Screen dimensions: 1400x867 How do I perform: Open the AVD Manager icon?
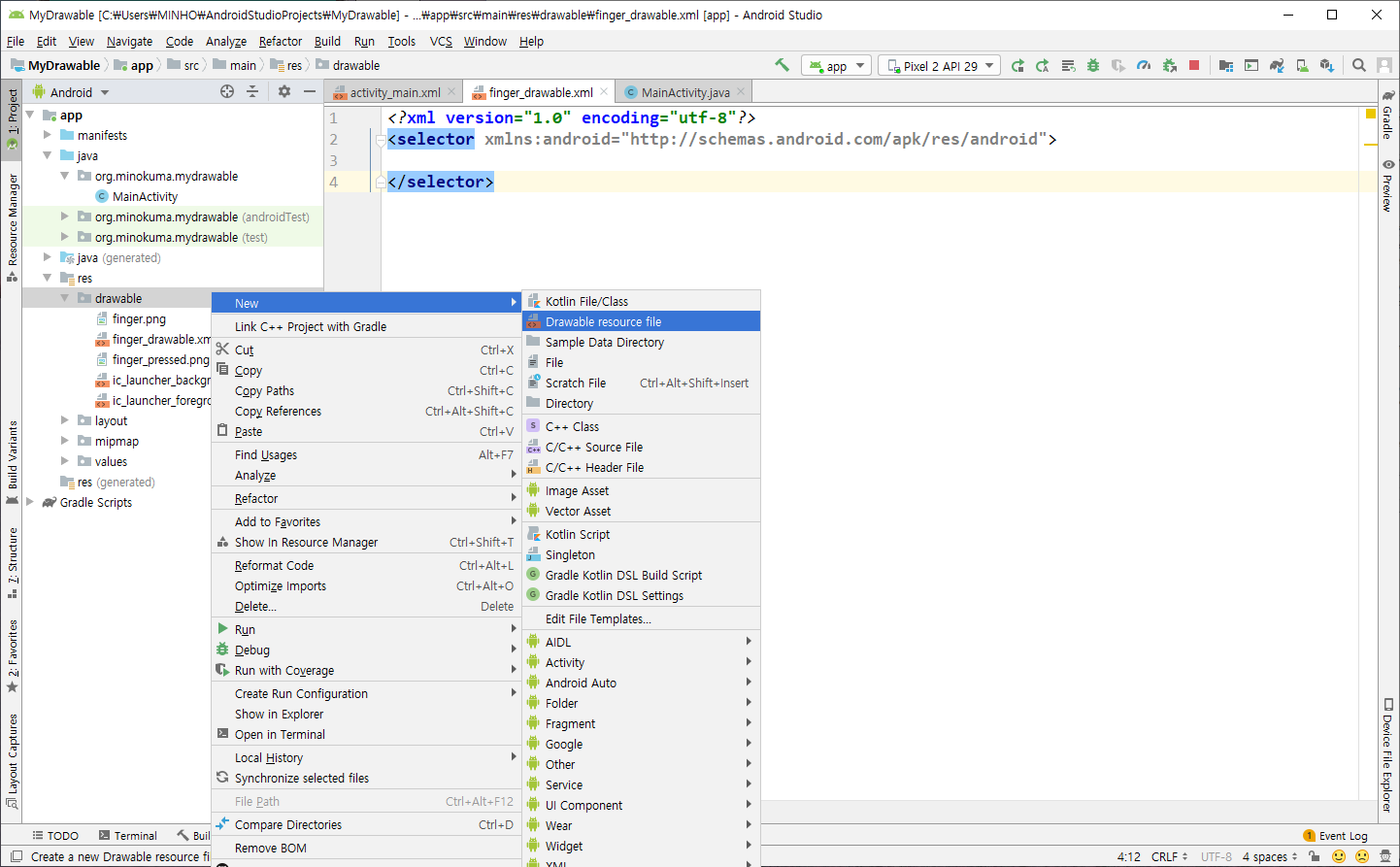1302,66
